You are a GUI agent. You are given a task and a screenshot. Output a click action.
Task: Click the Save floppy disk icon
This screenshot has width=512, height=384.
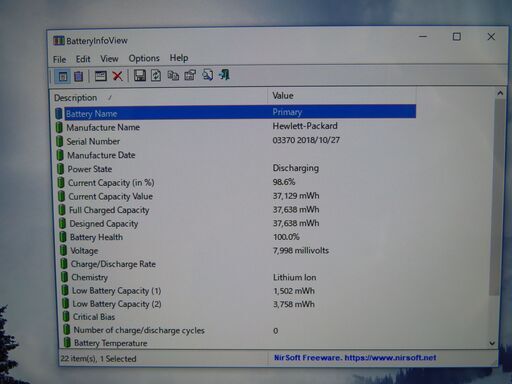(140, 75)
